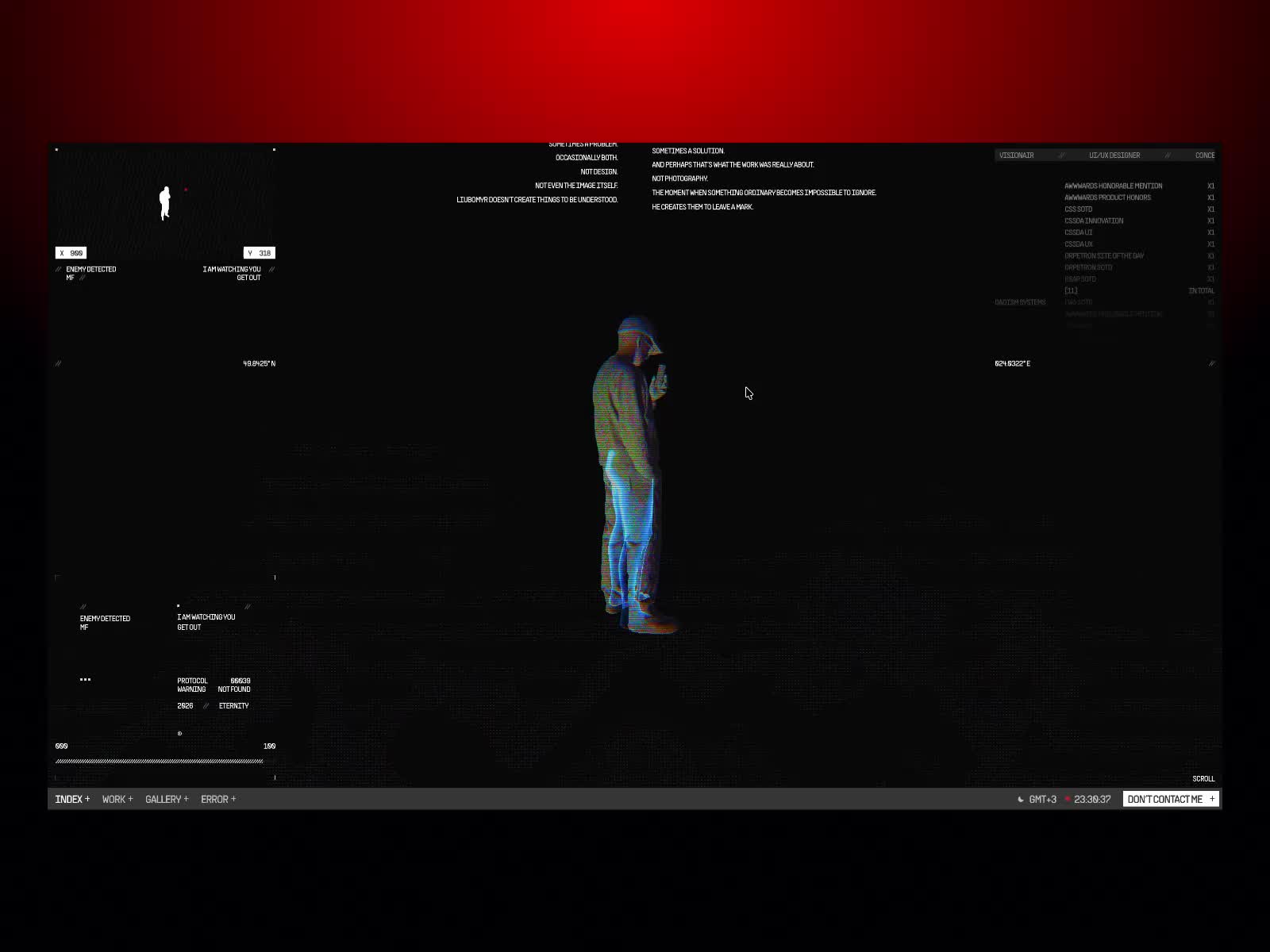
Task: Open the INDEX navigation item
Action: click(72, 799)
